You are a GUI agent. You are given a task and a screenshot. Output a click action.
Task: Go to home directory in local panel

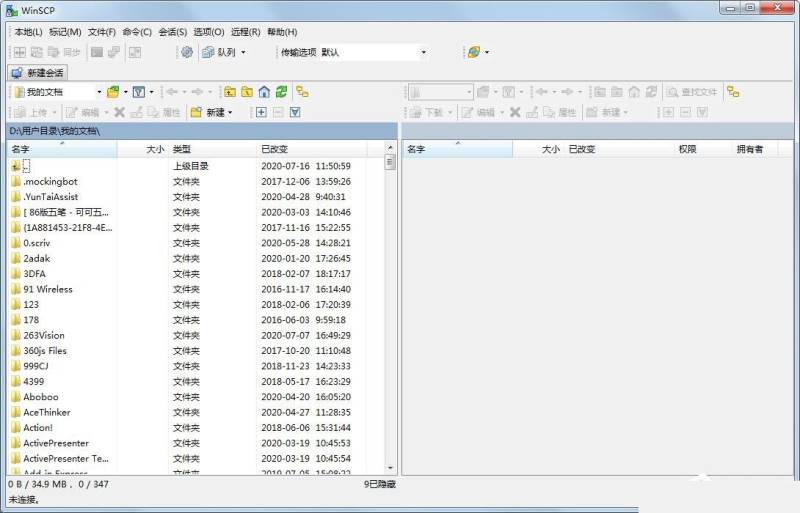coord(264,92)
